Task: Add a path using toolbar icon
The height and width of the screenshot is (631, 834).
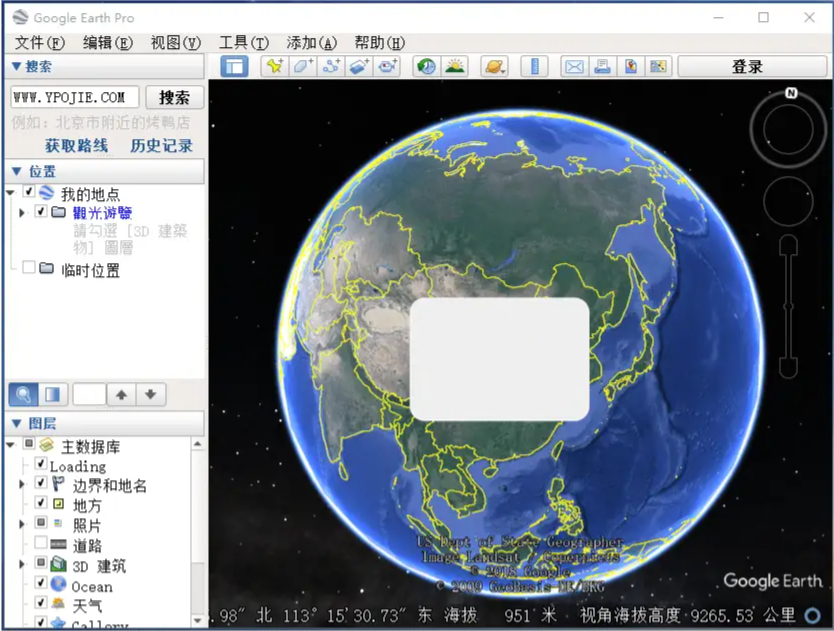Action: [331, 67]
